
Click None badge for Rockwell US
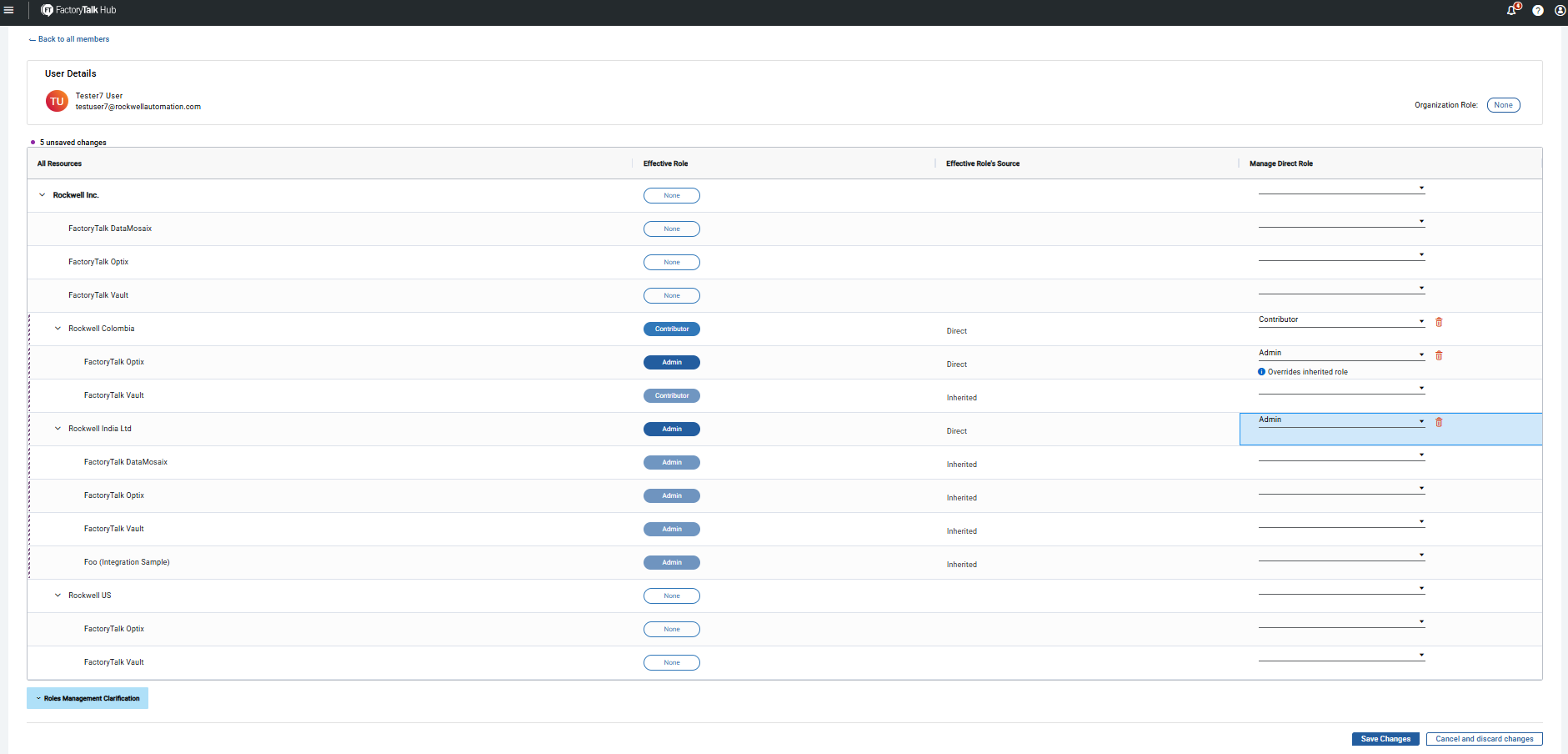(672, 596)
